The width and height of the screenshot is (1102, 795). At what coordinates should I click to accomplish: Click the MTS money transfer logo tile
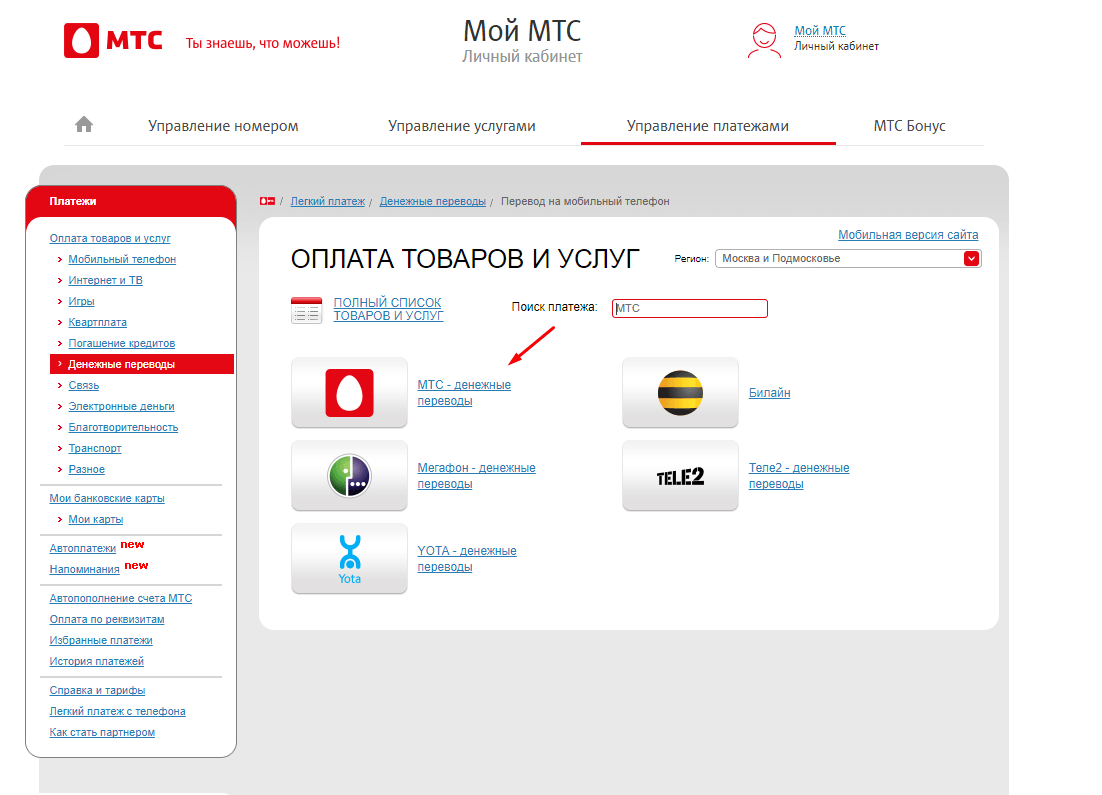[x=349, y=392]
